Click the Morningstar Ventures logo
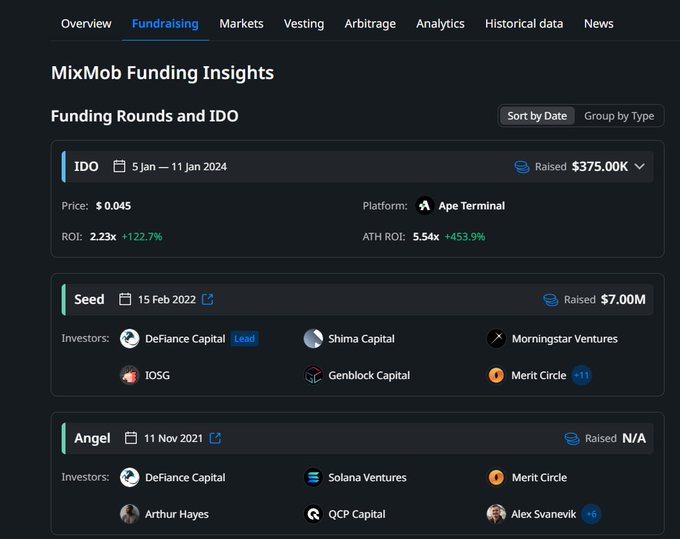Screen dimensions: 680x539 [x=496, y=339]
